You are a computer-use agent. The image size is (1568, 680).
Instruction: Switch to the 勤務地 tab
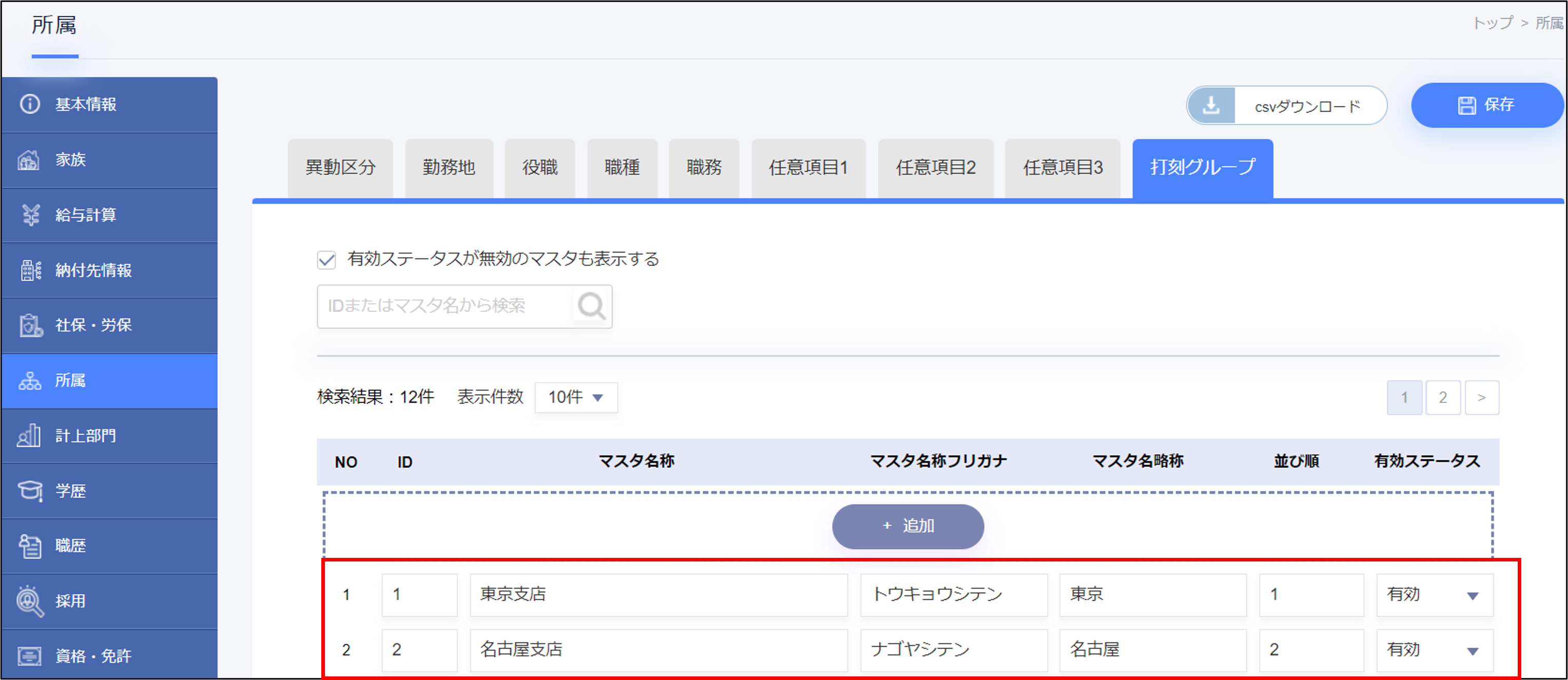(449, 167)
